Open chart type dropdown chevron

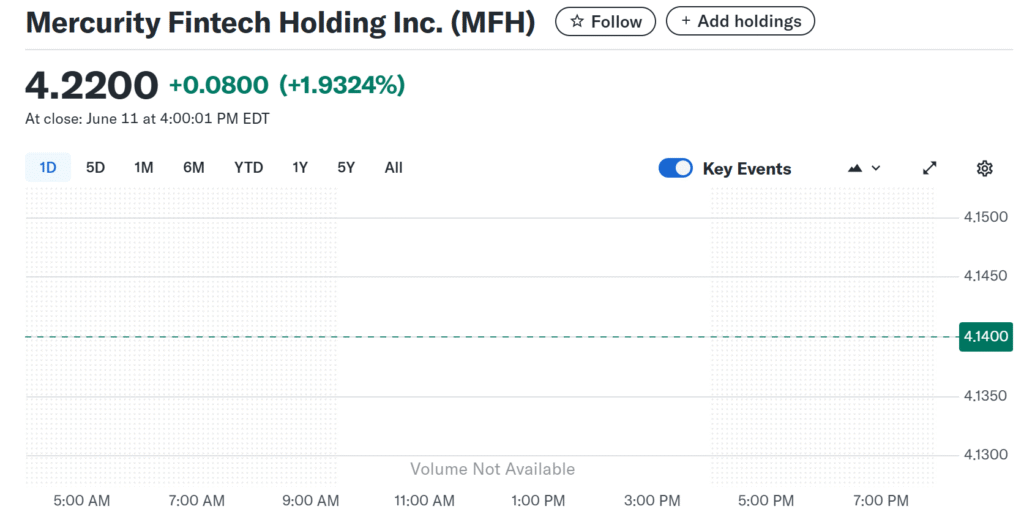pyautogui.click(x=876, y=168)
